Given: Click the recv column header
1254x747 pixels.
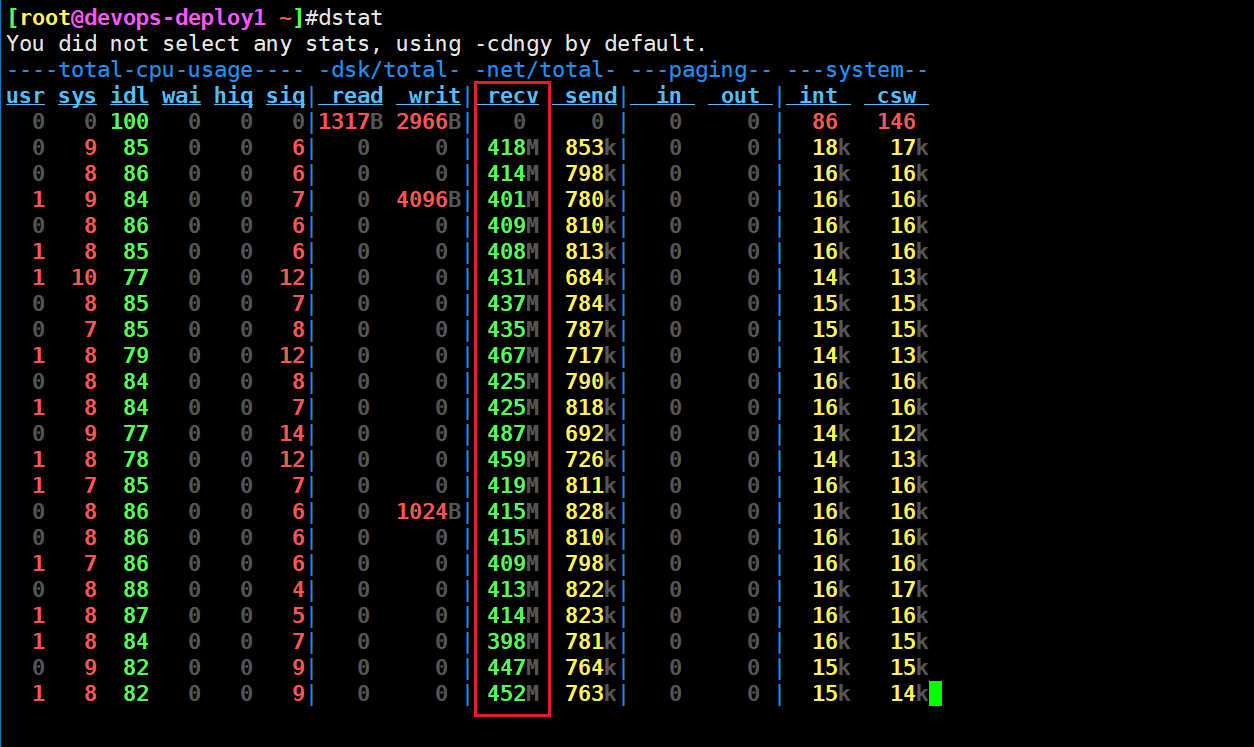Looking at the screenshot, I should click(514, 96).
